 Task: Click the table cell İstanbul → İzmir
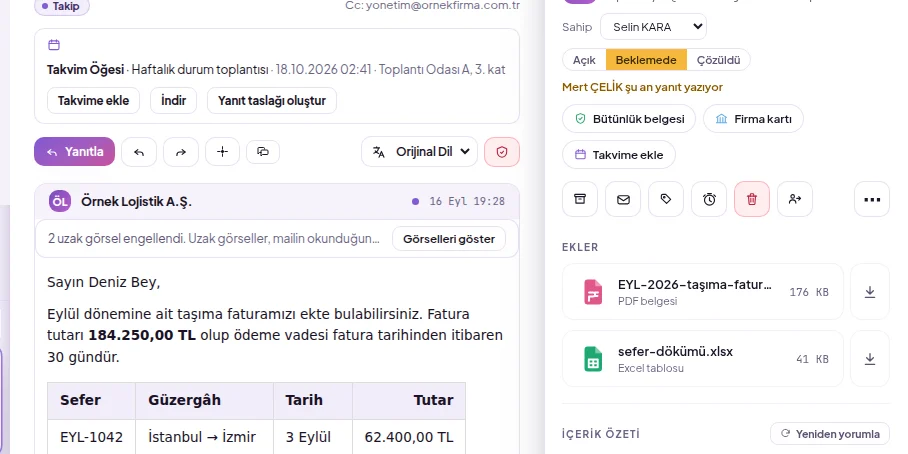click(204, 437)
